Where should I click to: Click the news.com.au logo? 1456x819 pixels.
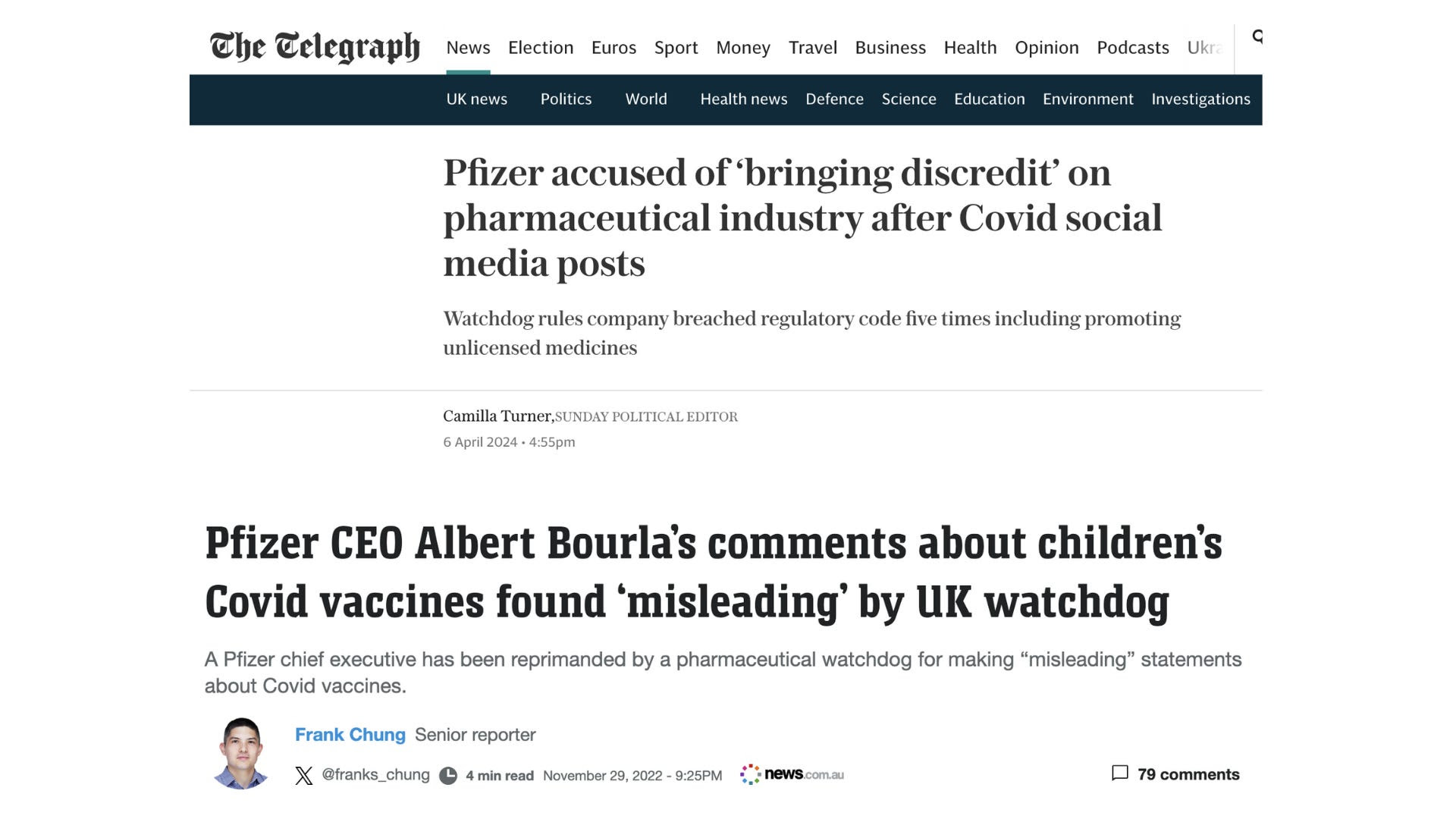792,774
